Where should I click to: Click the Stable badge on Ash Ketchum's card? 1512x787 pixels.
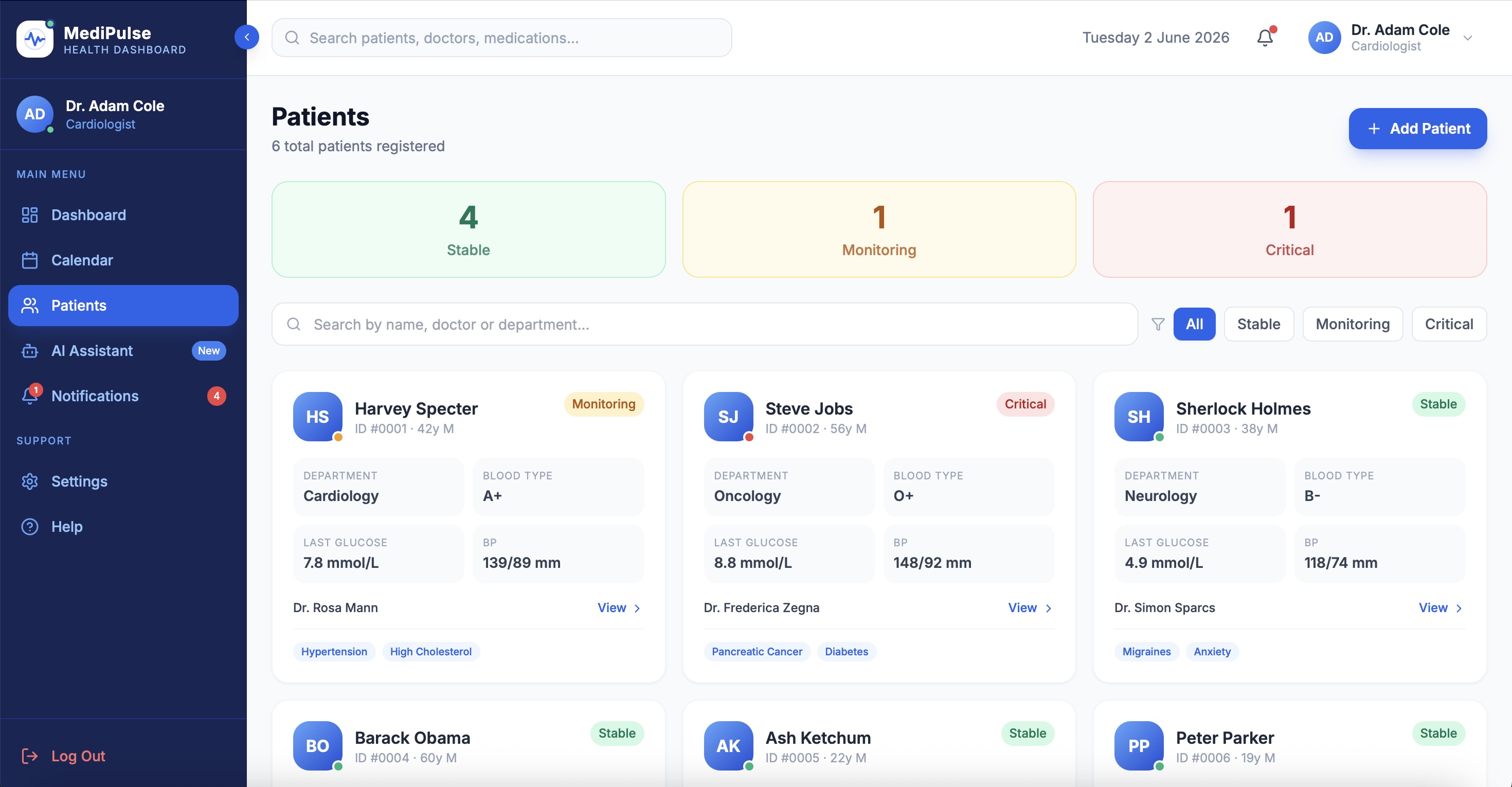(x=1027, y=733)
